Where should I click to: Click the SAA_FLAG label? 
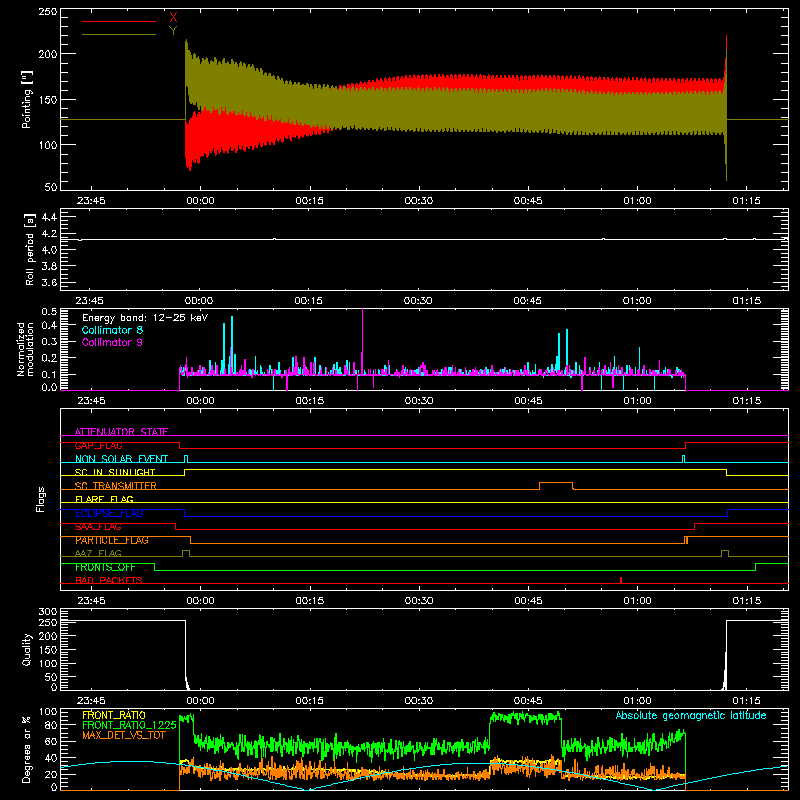98,527
